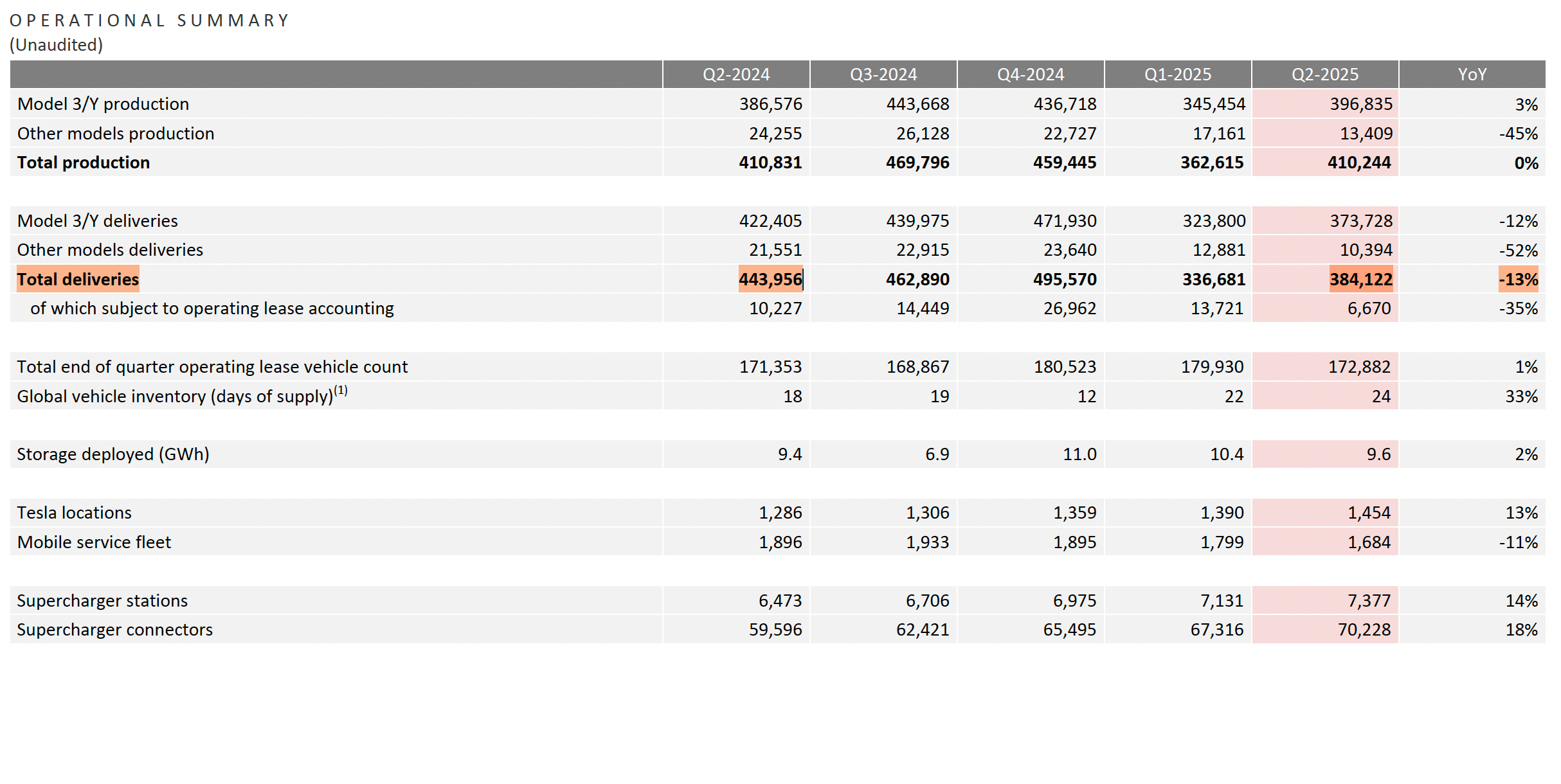Select the OPERATIONAL SUMMARY heading

(149, 21)
